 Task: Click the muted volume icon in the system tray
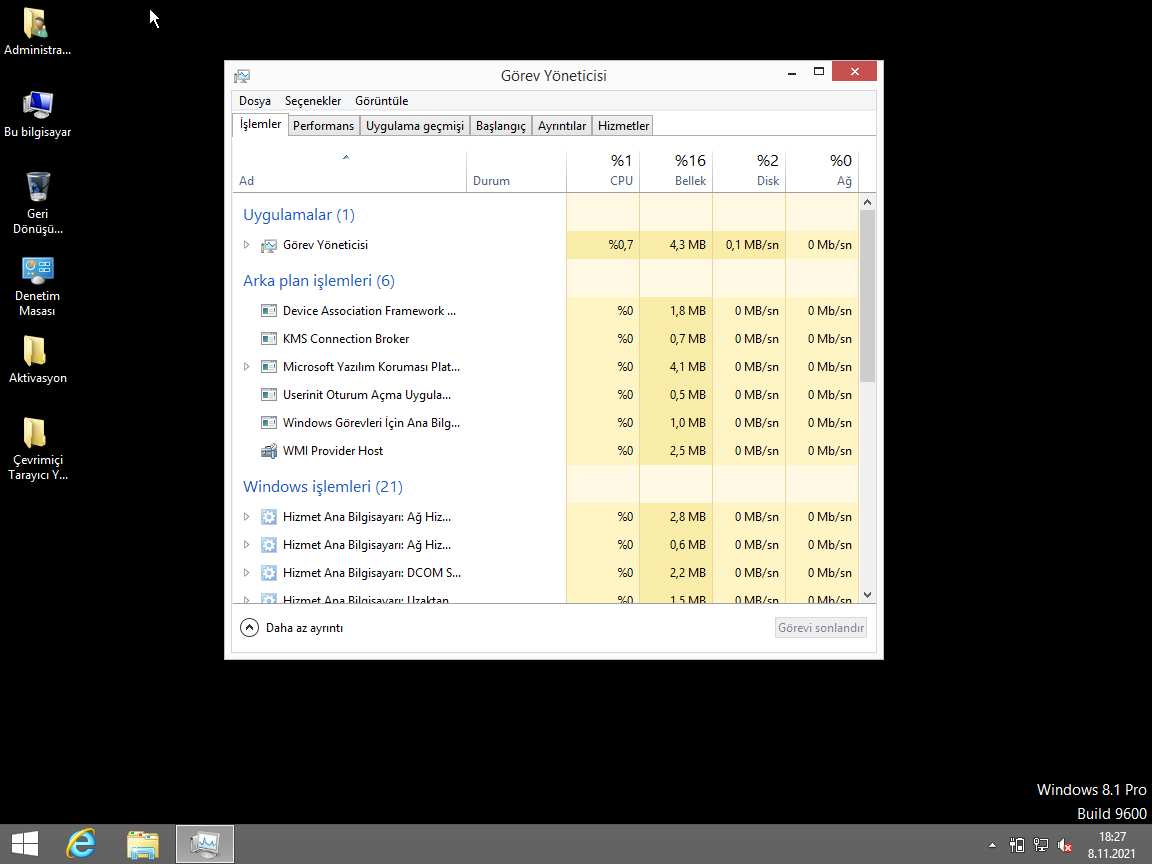tap(1065, 845)
